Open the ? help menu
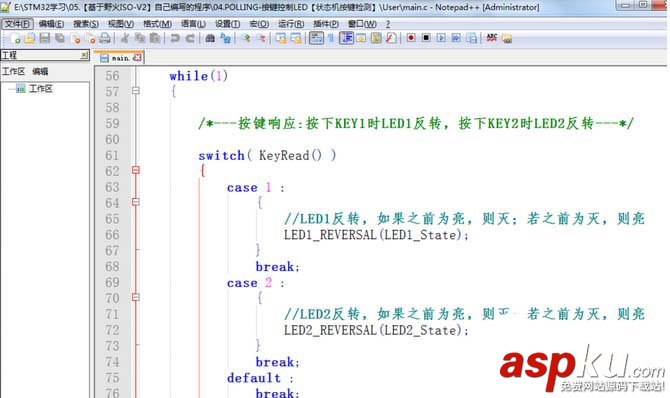This screenshot has height=398, width=670. pos(388,24)
